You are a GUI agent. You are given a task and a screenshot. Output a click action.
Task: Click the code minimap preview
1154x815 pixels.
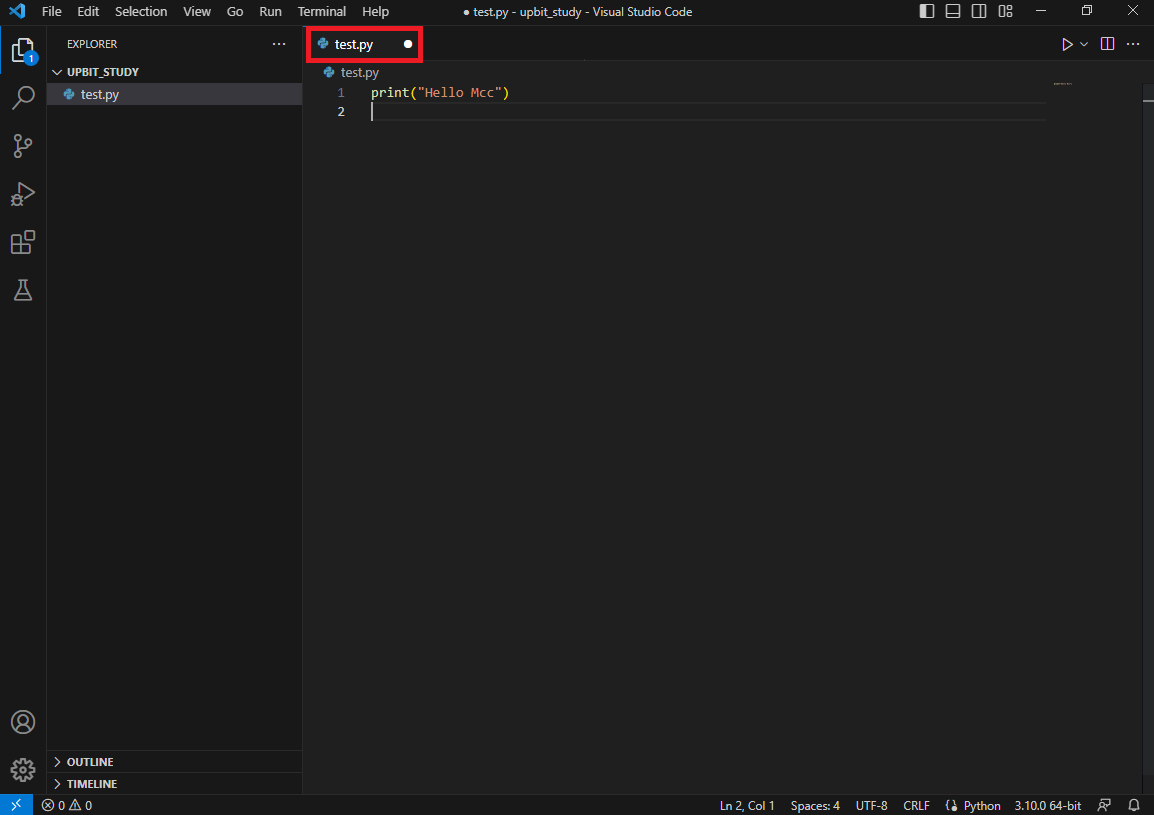pos(1063,84)
